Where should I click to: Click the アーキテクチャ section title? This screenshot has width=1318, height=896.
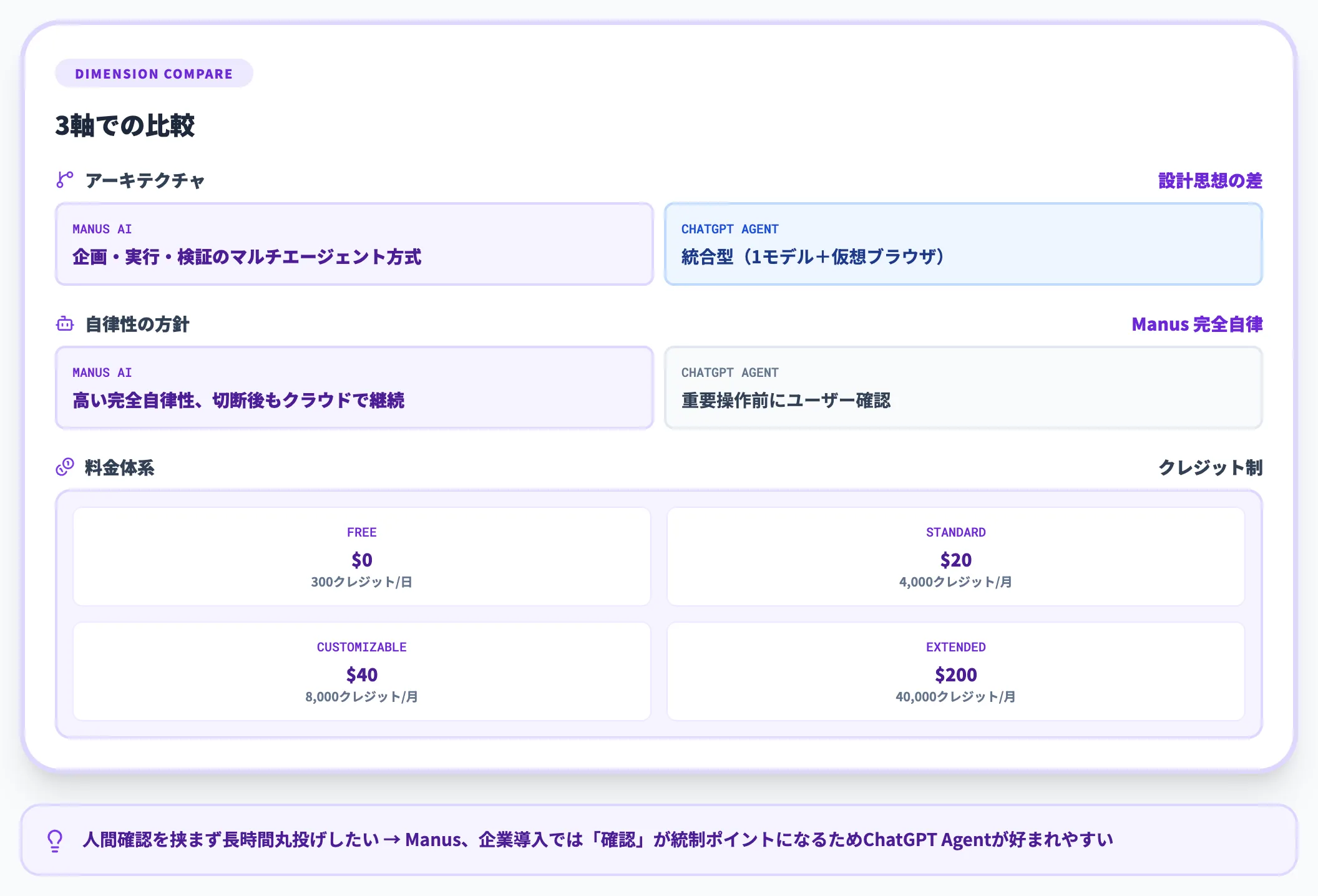(x=145, y=180)
